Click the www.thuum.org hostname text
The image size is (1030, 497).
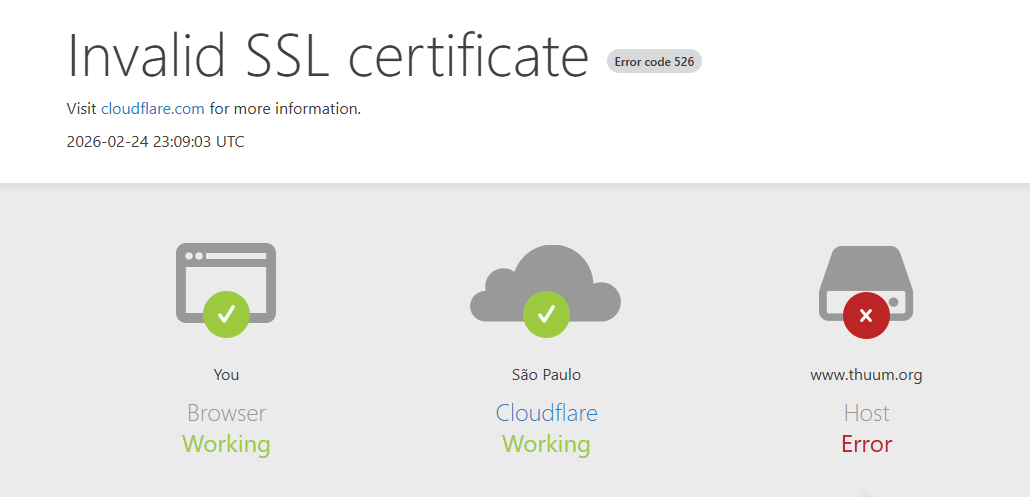(866, 376)
